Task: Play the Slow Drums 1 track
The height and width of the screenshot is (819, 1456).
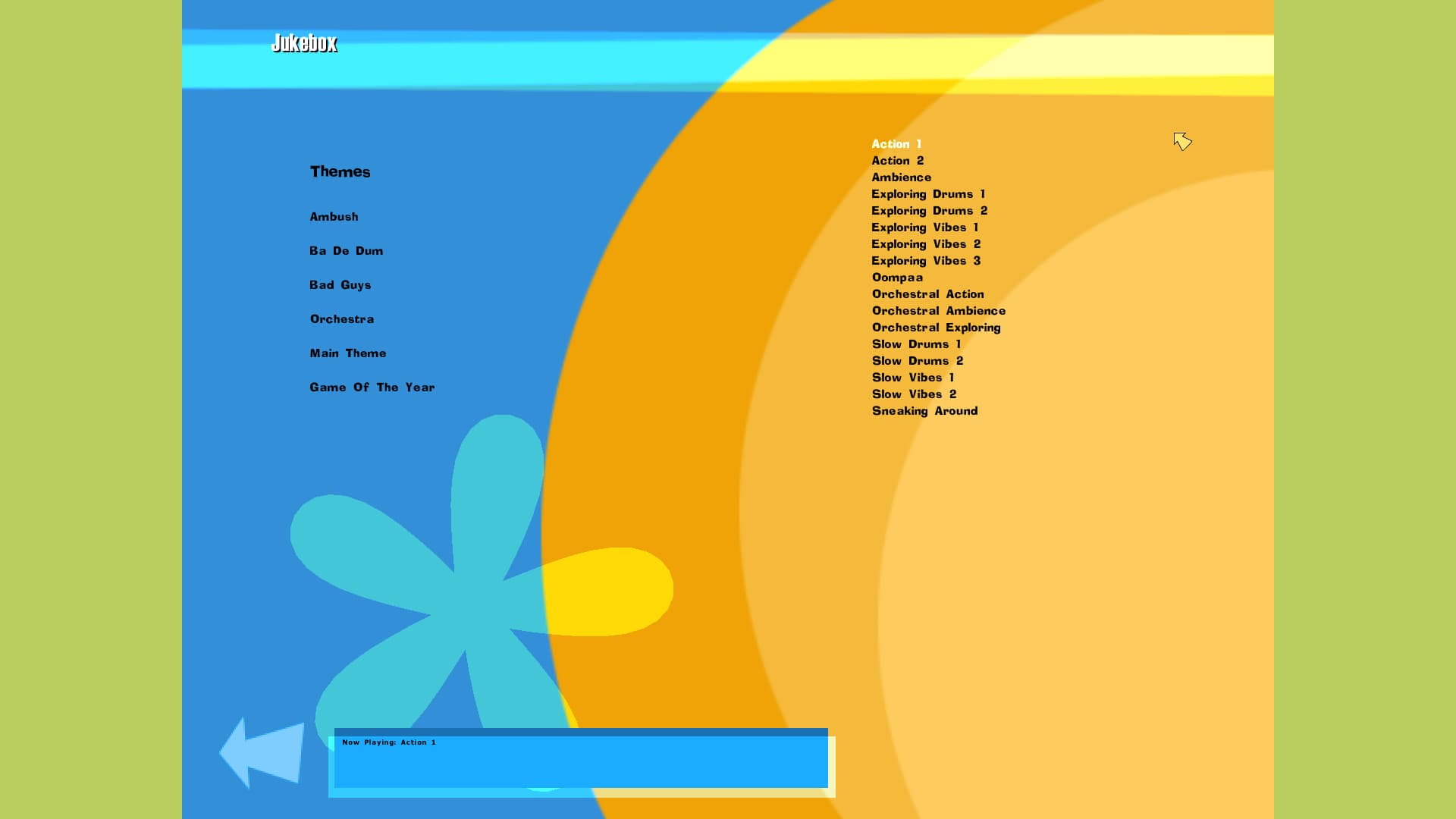Action: click(916, 344)
